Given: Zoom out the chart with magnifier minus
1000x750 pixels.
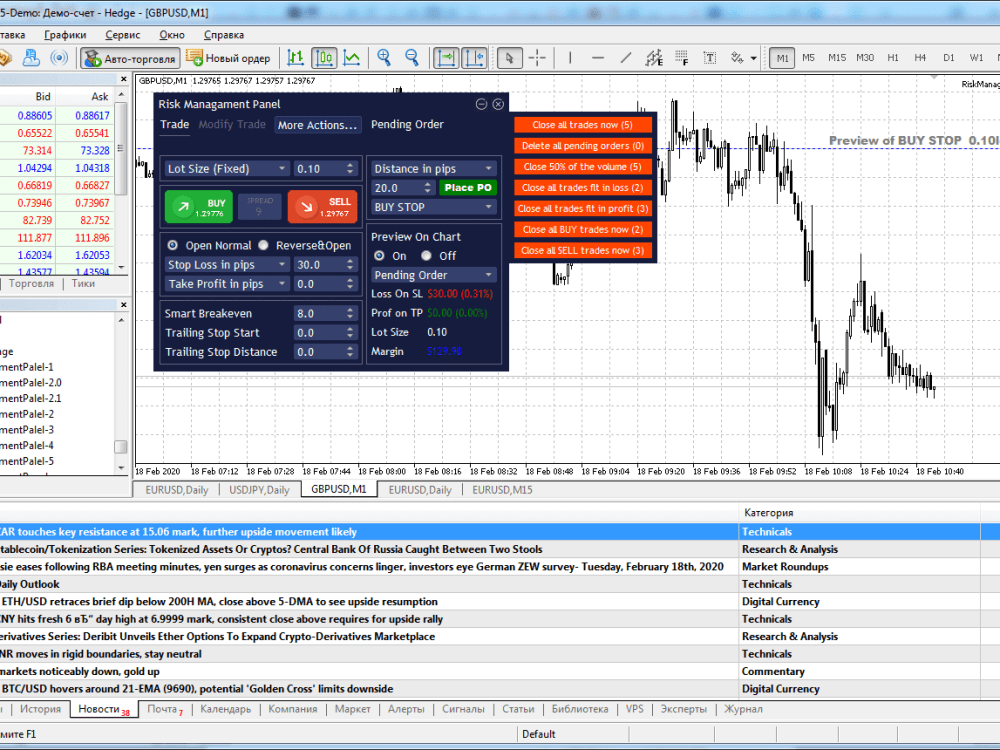Looking at the screenshot, I should coord(412,58).
